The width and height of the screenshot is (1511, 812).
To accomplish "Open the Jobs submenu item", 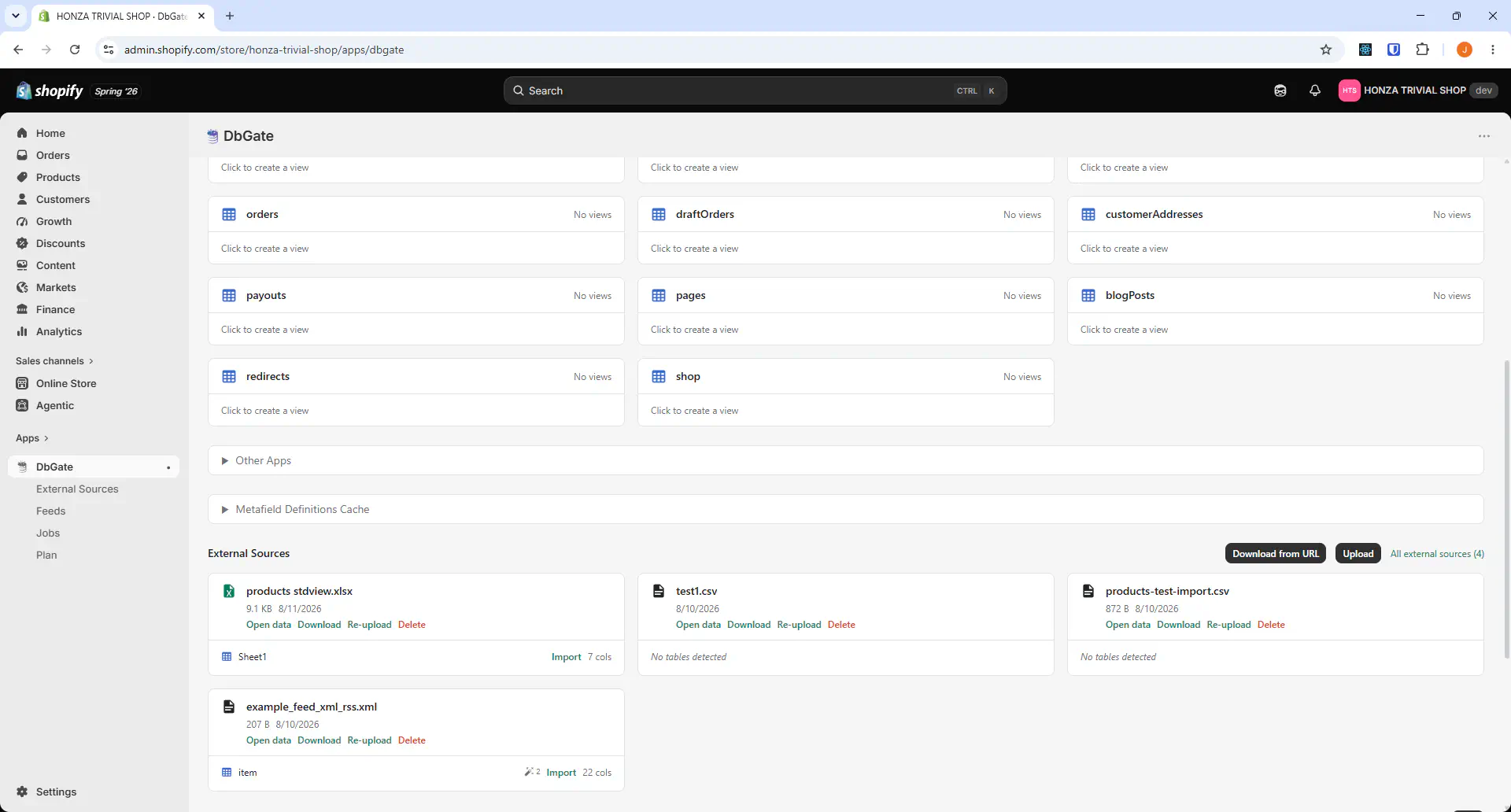I will click(48, 533).
